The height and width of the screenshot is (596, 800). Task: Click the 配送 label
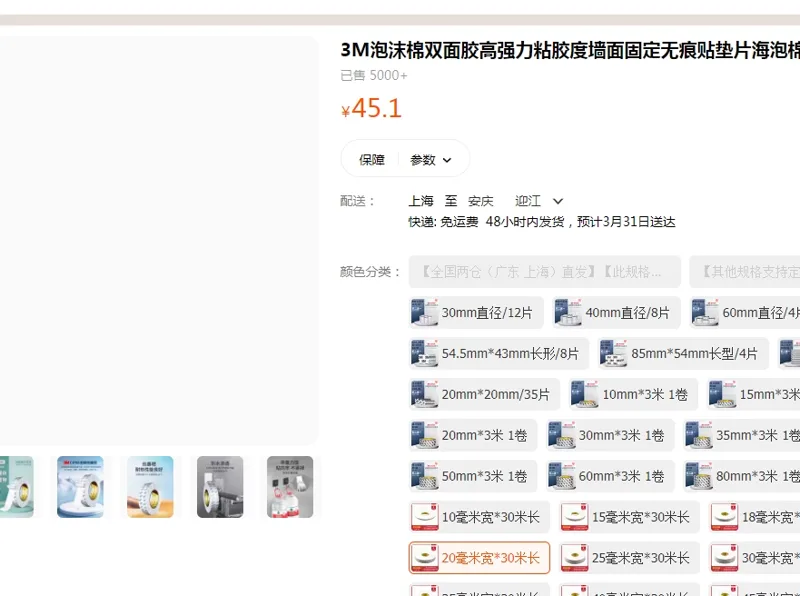coord(358,201)
